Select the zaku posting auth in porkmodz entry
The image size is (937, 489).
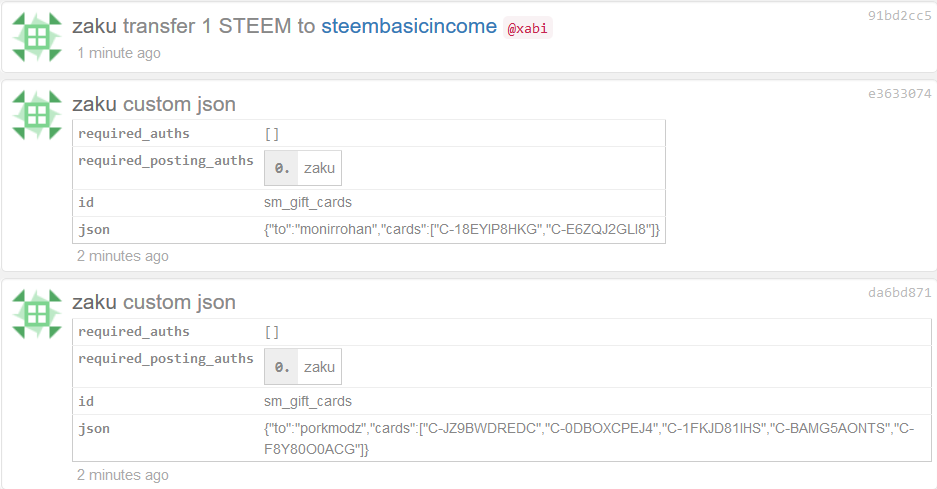click(303, 366)
